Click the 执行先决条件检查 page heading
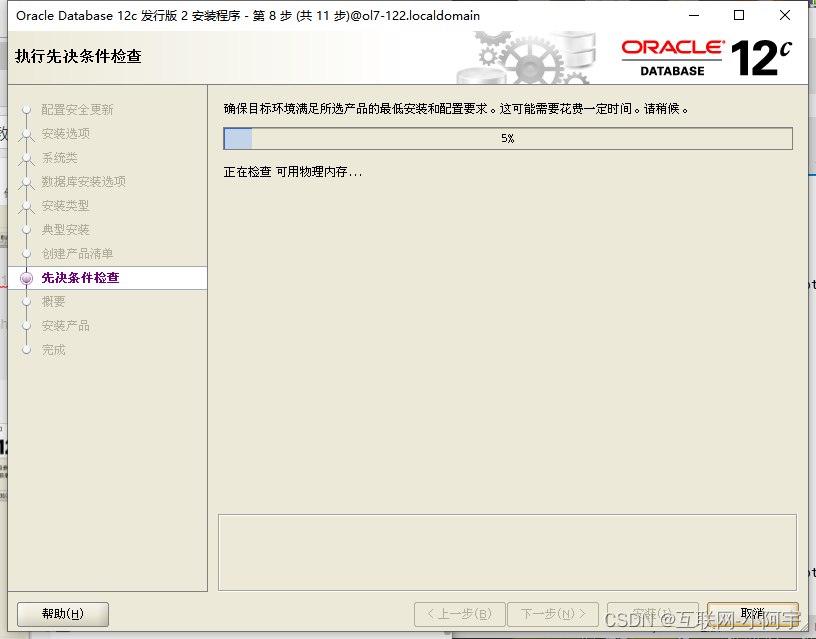 (78, 56)
